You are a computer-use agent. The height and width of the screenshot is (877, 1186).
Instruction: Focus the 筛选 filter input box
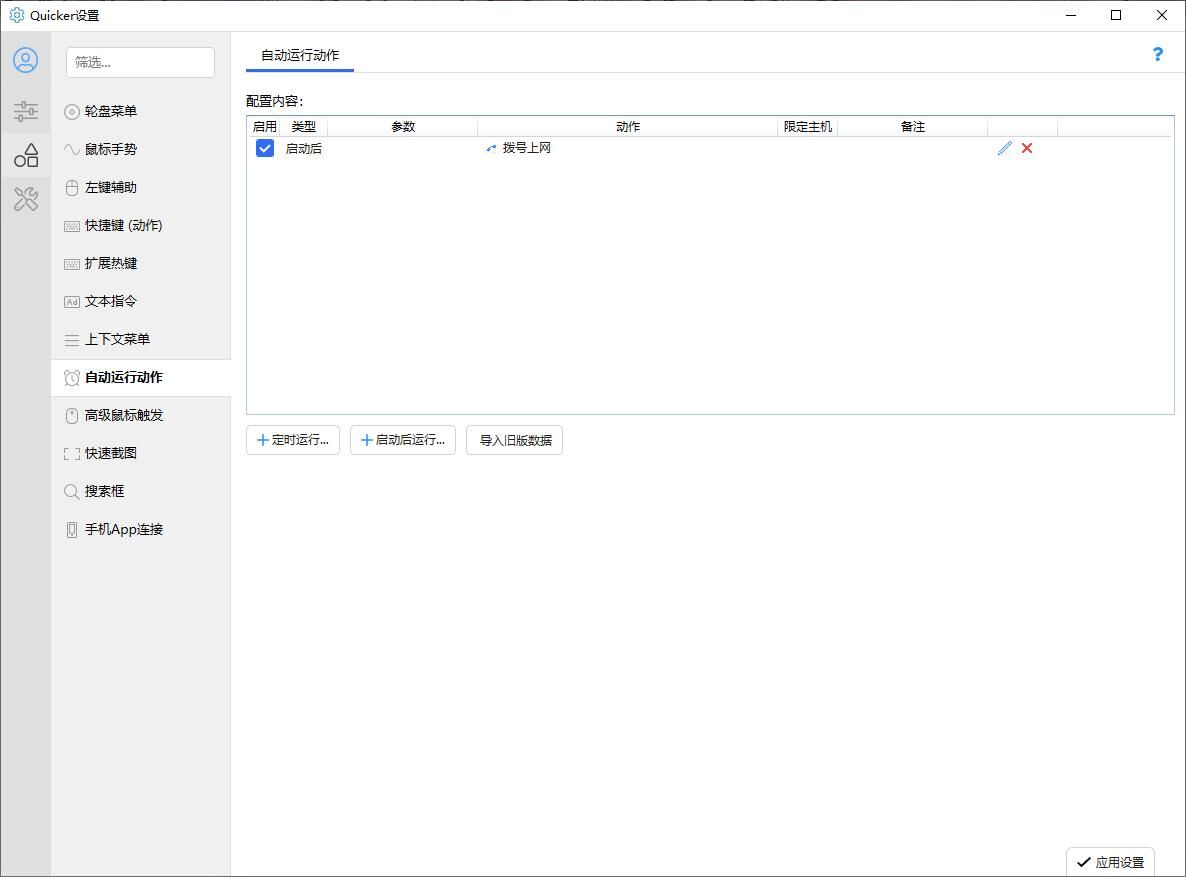coord(140,62)
